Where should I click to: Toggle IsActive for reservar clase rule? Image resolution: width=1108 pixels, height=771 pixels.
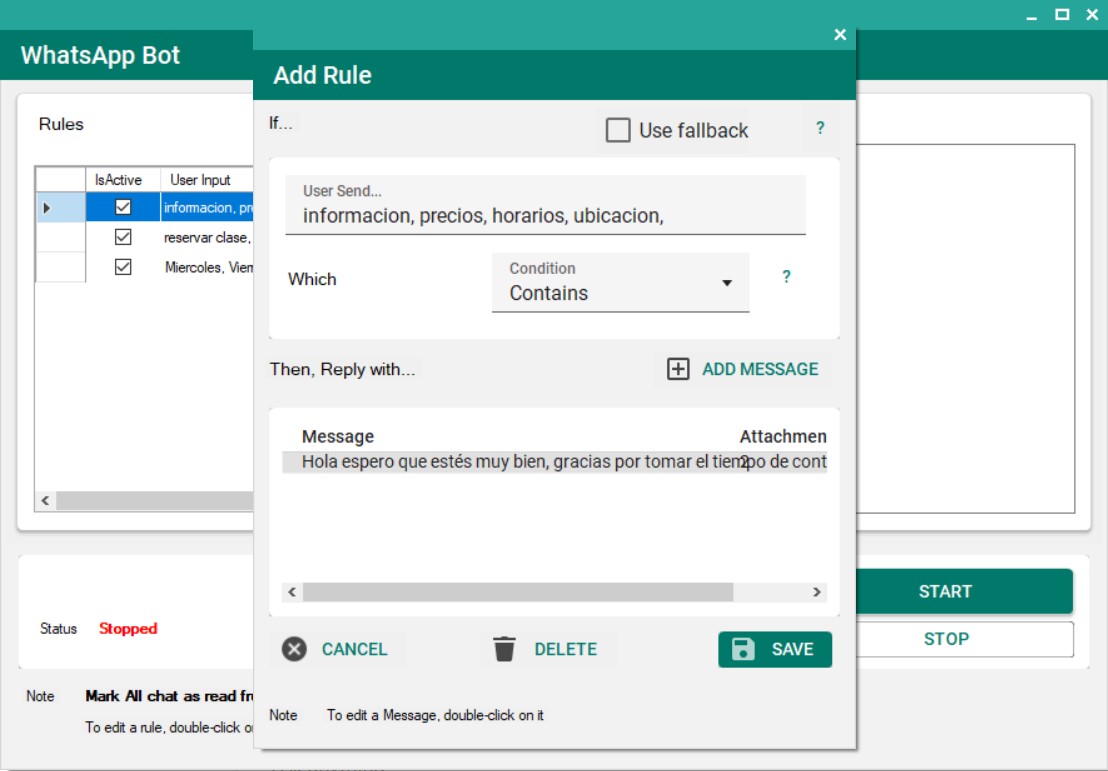click(123, 238)
